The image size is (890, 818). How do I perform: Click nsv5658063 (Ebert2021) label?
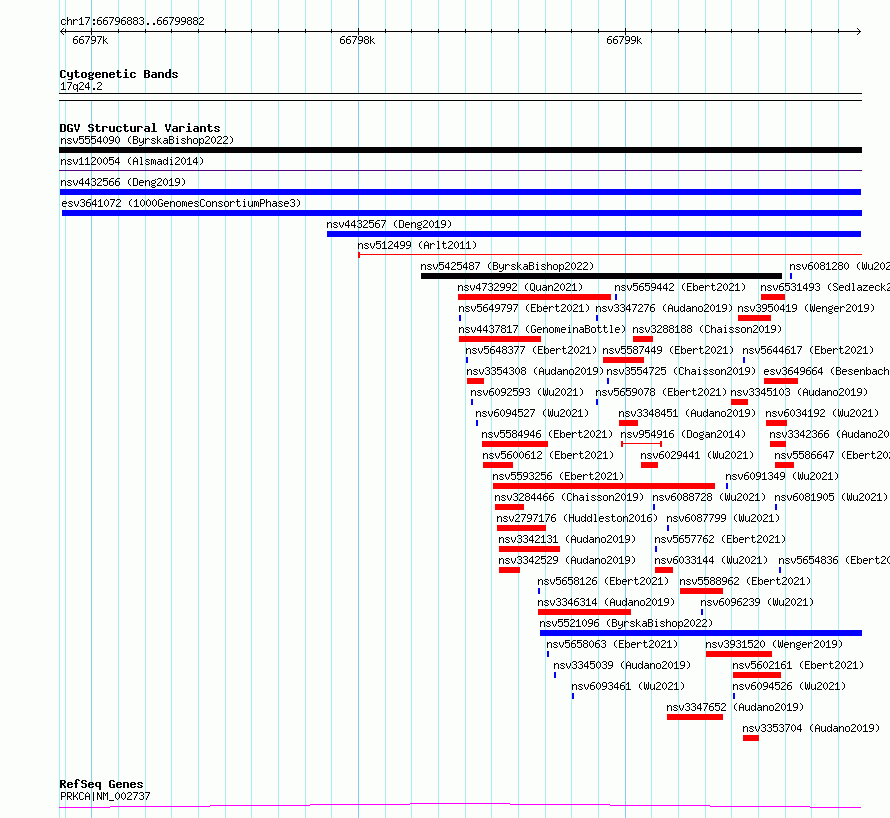click(x=612, y=644)
